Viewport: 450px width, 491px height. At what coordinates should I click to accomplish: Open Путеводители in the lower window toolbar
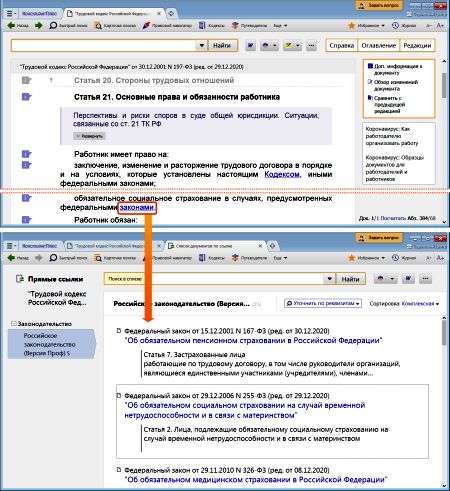click(x=250, y=258)
